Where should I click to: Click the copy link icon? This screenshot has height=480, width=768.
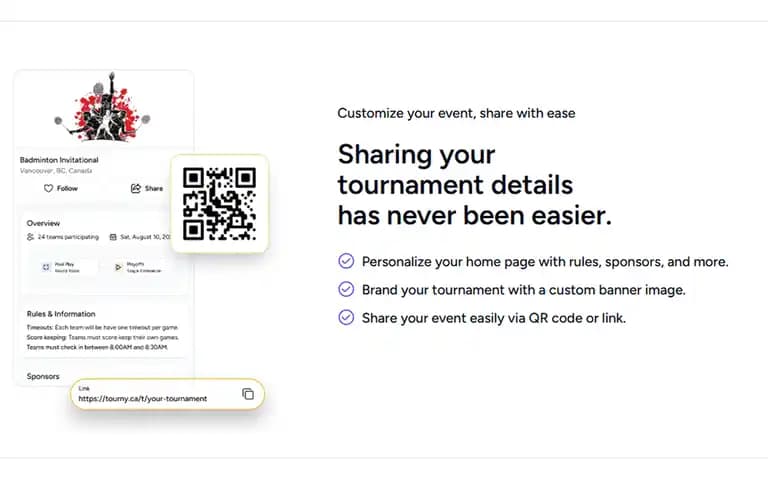click(x=248, y=394)
